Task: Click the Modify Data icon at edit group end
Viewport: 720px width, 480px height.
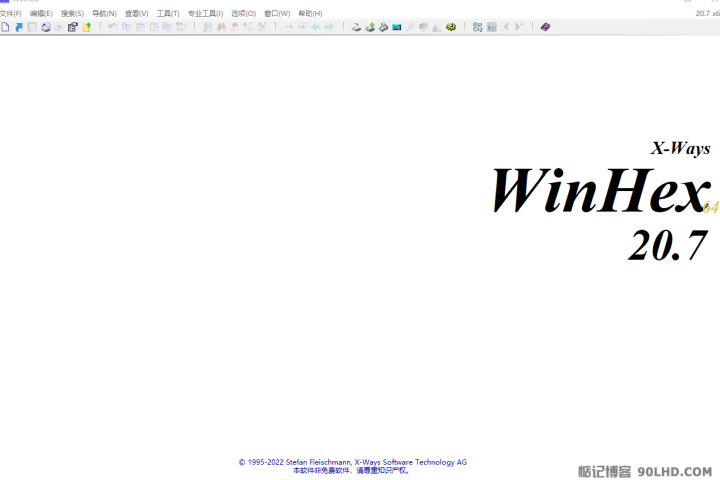Action: tap(181, 27)
